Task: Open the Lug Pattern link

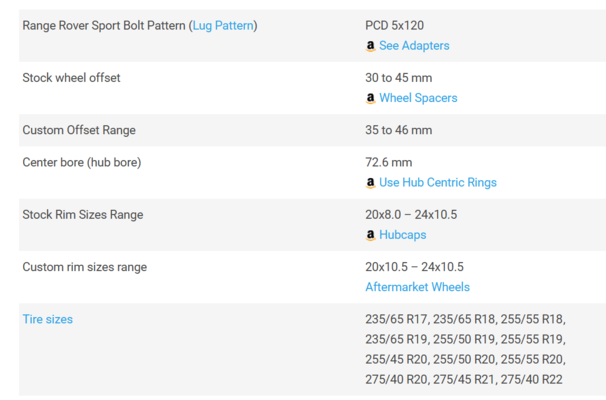Action: coord(223,26)
